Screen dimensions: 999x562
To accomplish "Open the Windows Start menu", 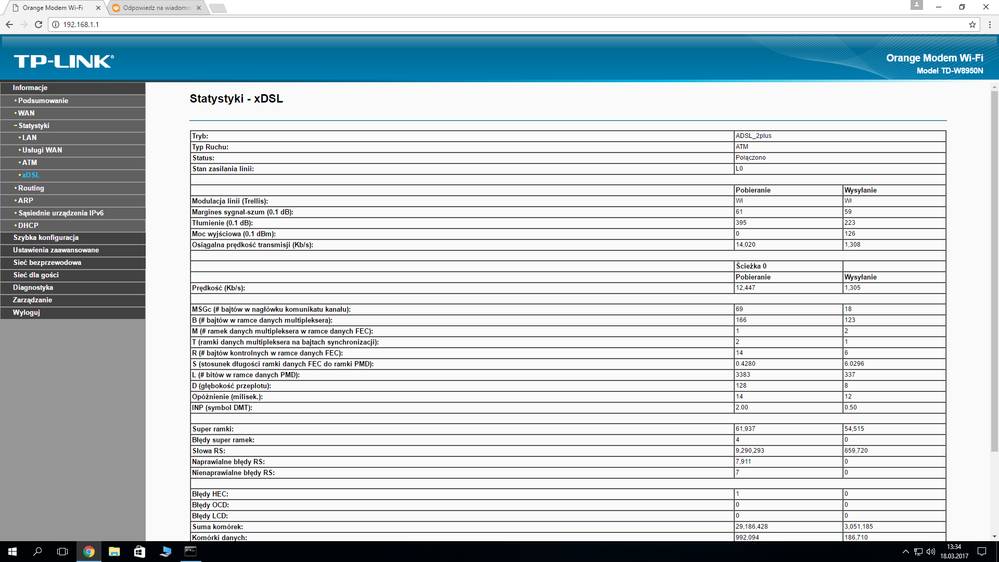I will pos(12,551).
